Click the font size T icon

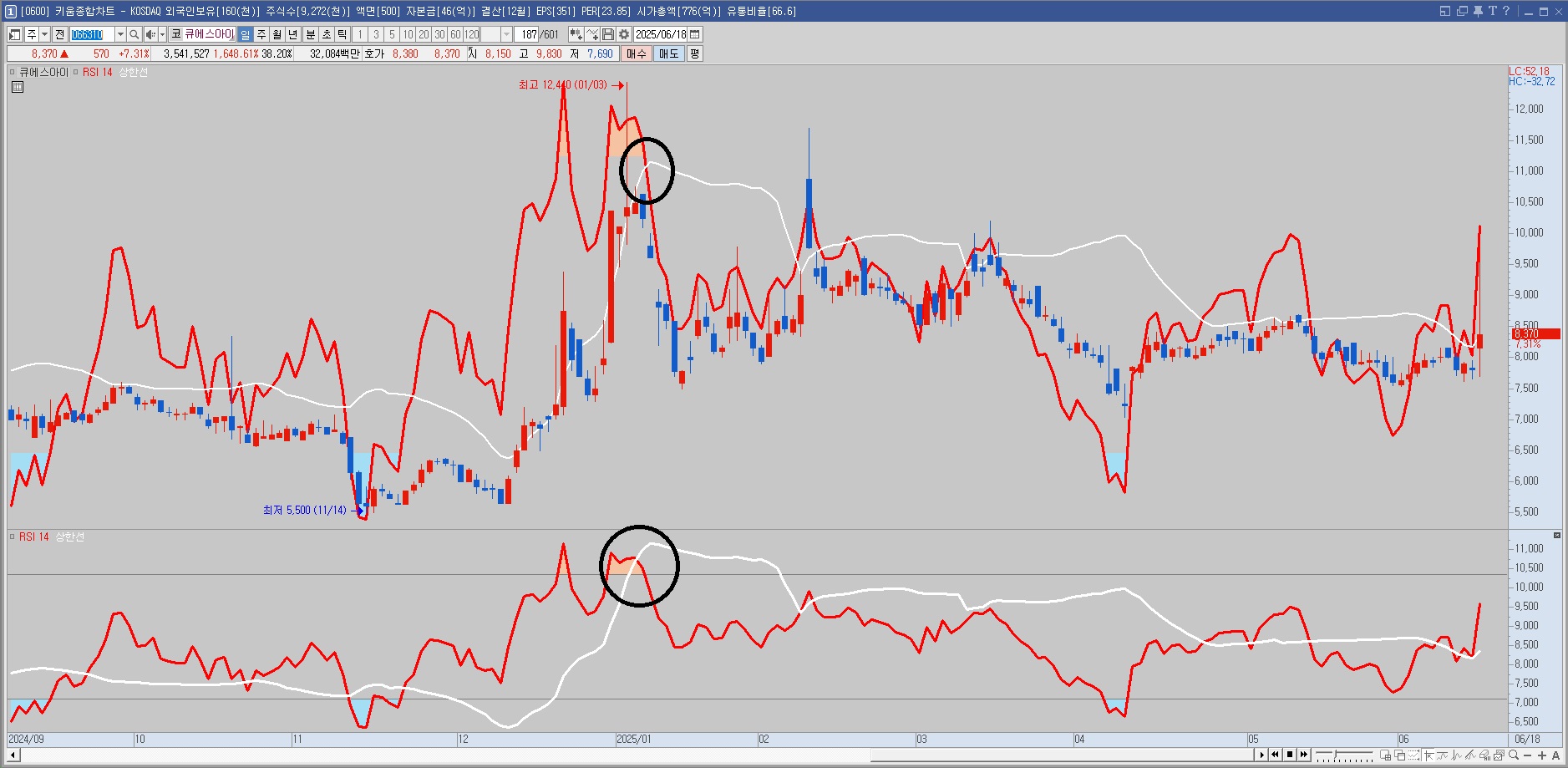[1492, 11]
